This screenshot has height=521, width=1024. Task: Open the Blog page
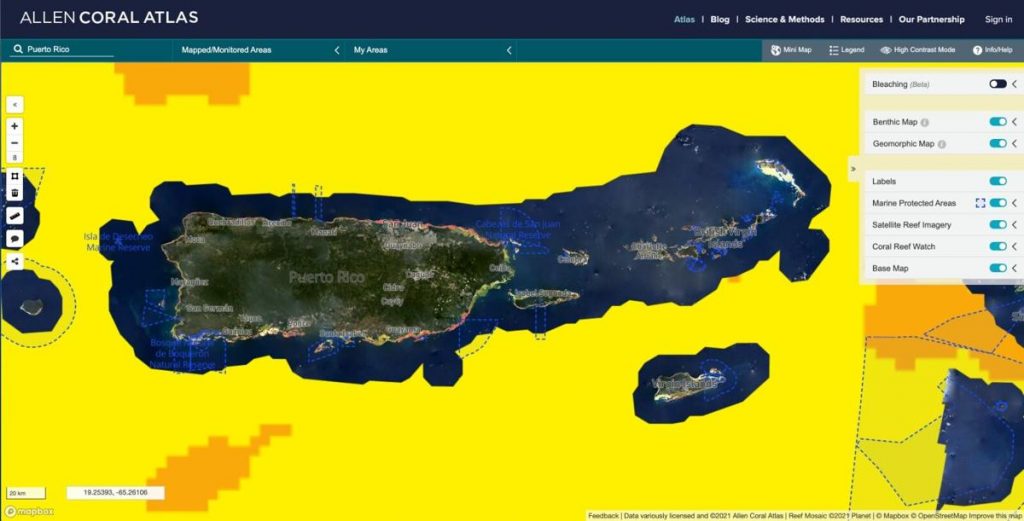coord(719,19)
